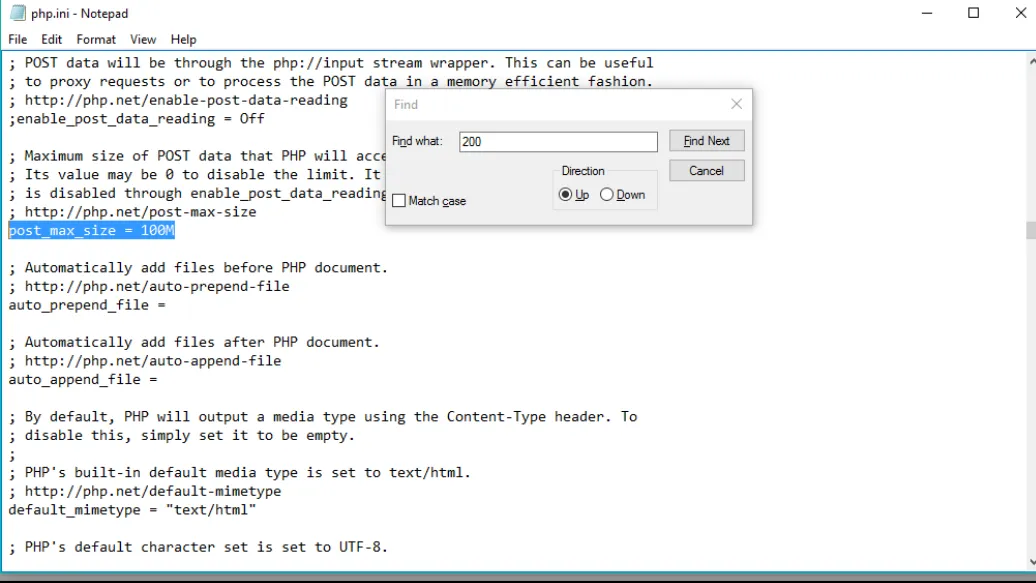Click the Find what input field

tap(558, 141)
